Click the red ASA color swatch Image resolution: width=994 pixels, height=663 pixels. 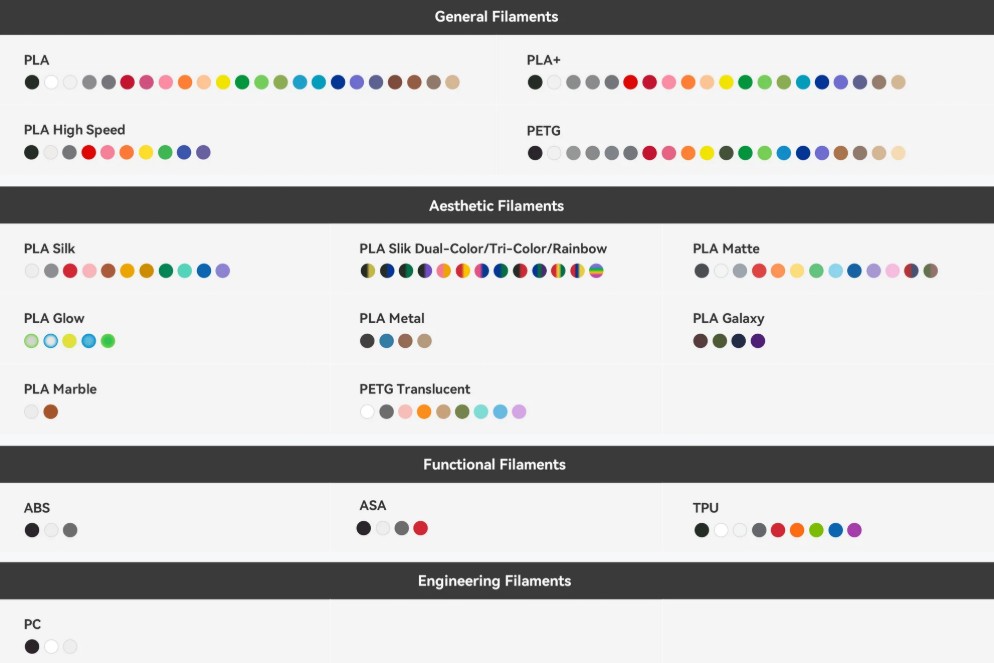click(x=420, y=528)
